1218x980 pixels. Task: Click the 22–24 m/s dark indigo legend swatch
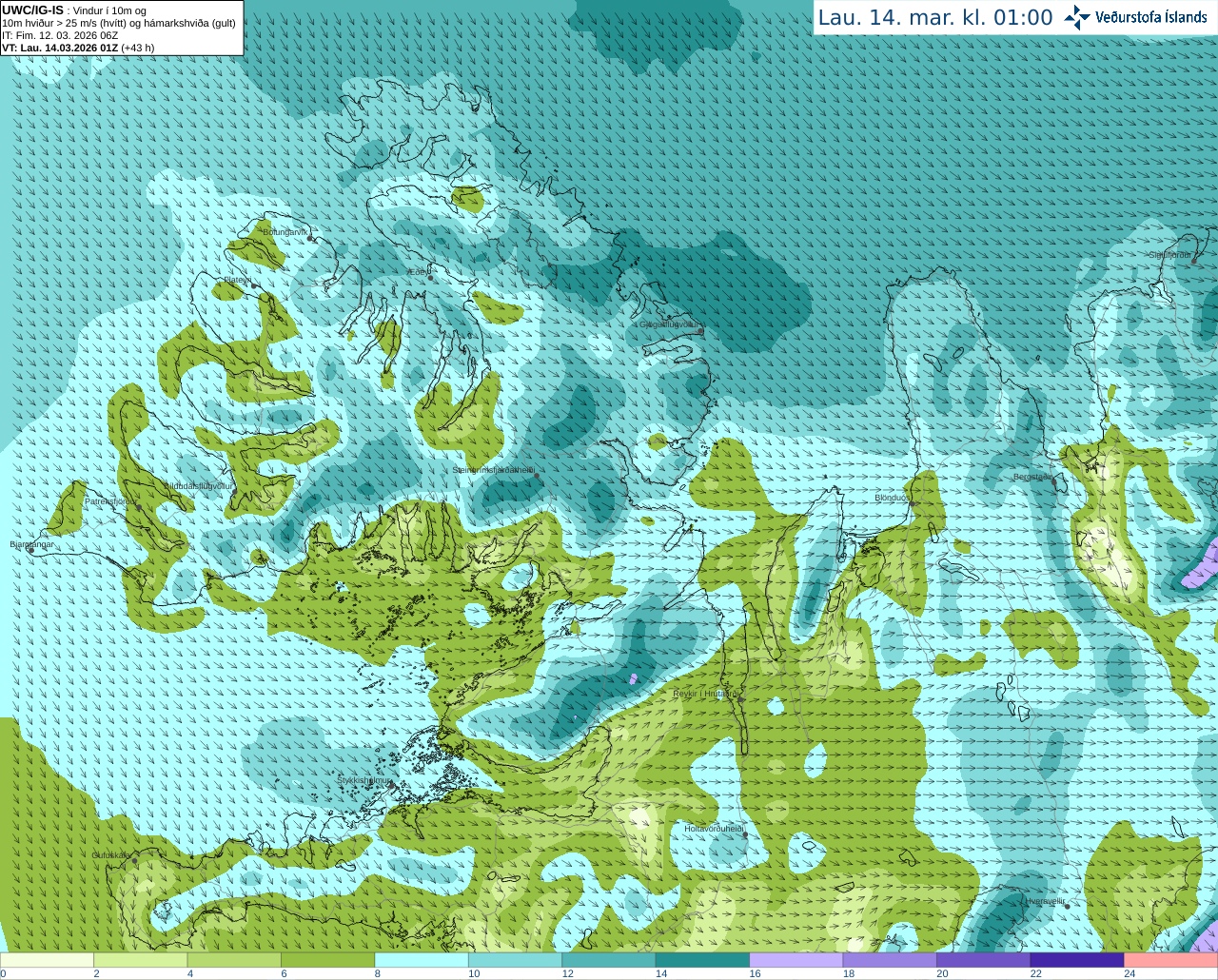click(1077, 960)
